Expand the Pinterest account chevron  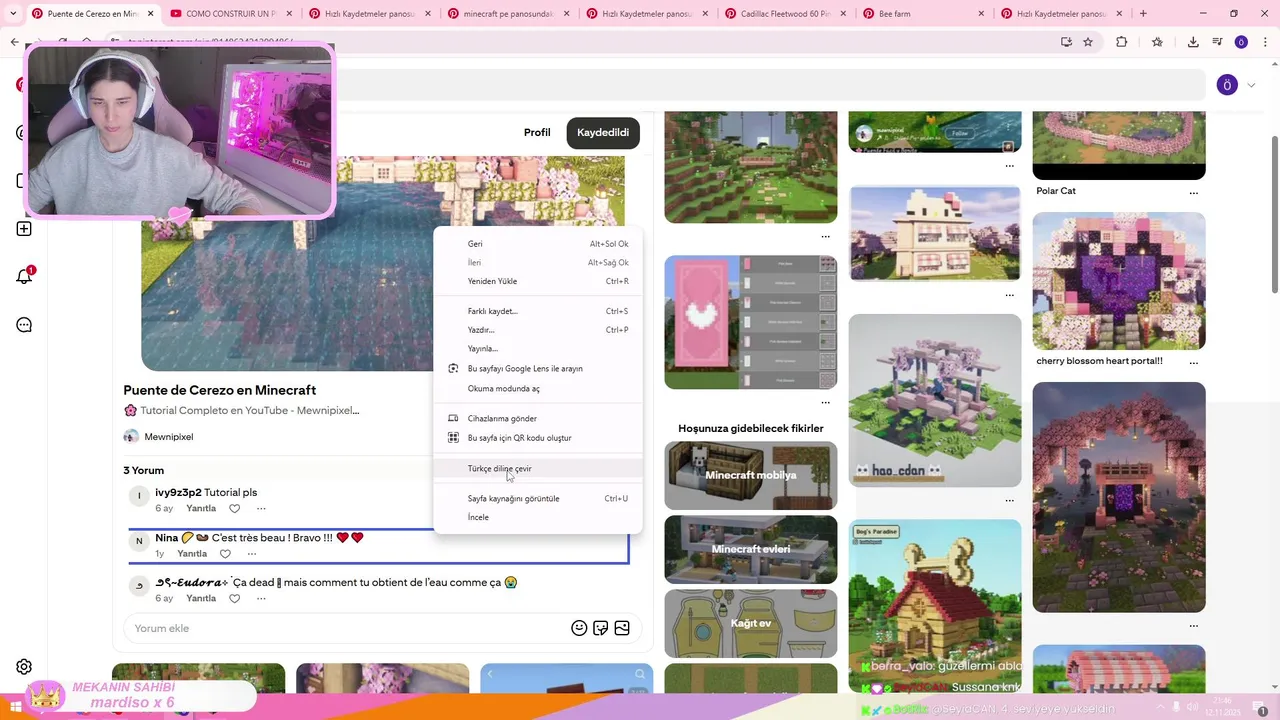[1251, 85]
